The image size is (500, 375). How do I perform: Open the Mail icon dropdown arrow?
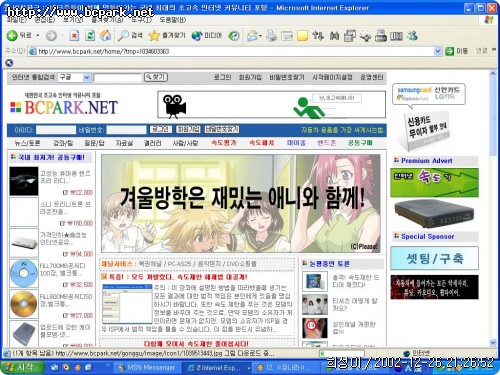(x=260, y=36)
